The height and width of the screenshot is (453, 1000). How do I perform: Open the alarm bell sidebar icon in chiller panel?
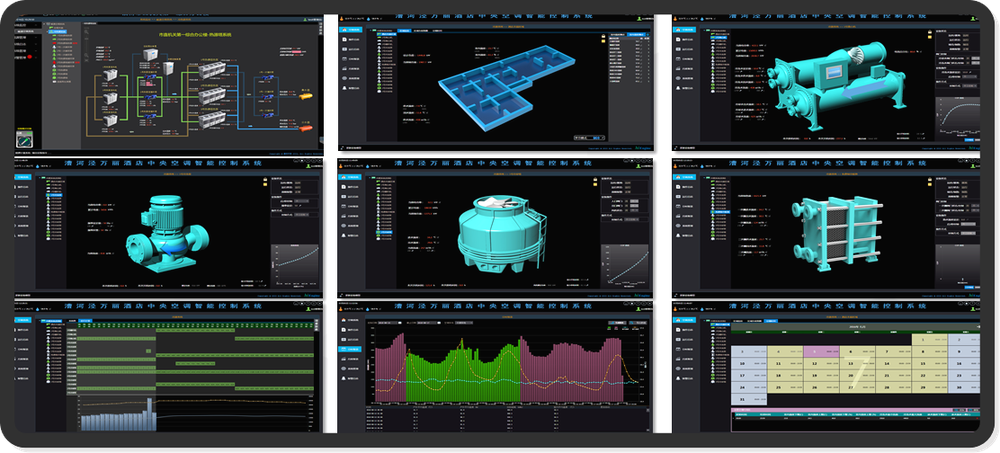678,88
